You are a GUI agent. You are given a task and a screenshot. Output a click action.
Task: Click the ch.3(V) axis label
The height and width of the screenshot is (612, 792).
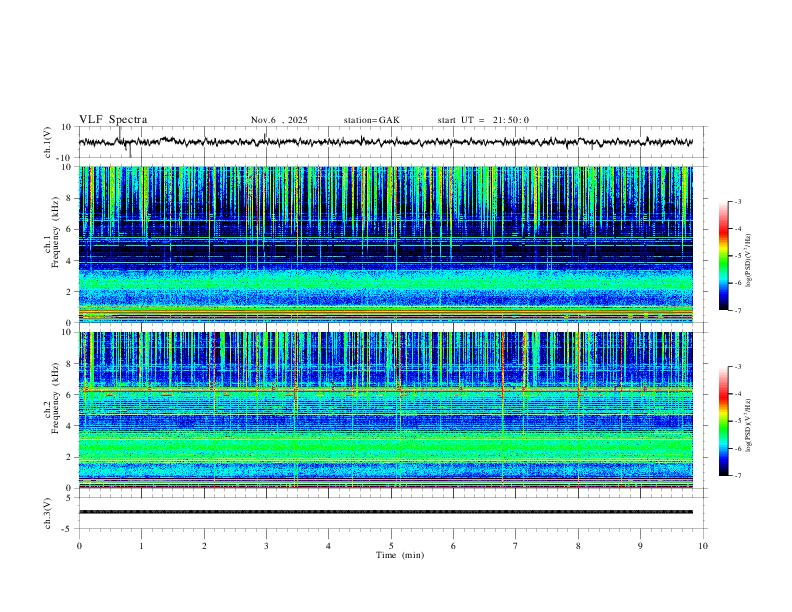click(48, 512)
